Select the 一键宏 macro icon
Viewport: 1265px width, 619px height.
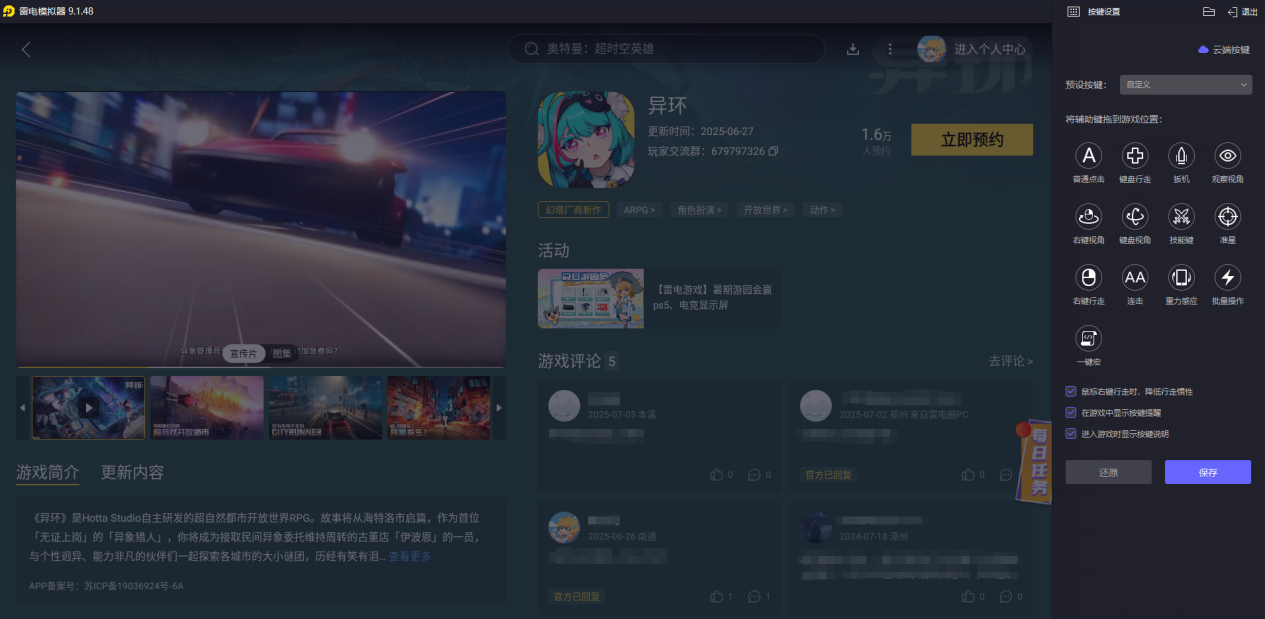pyautogui.click(x=1088, y=340)
